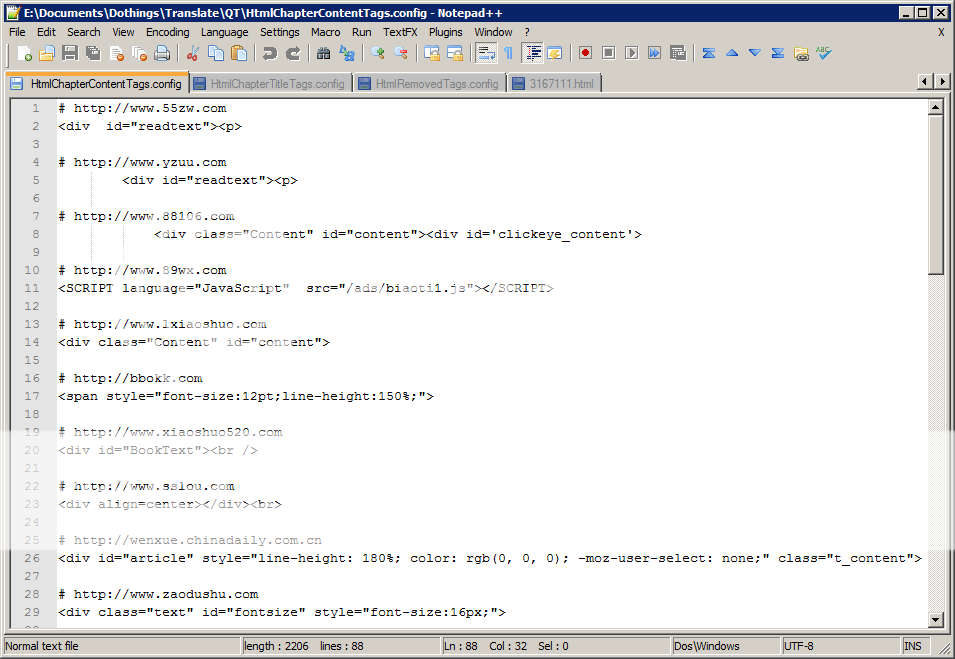
Task: Start macro recording with the red dot icon
Action: point(585,53)
